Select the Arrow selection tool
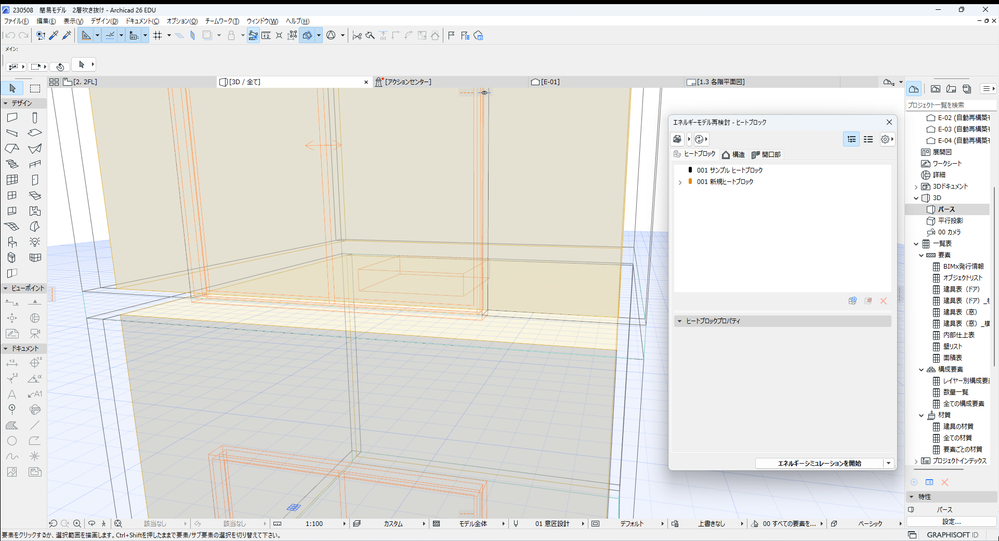Image resolution: width=999 pixels, height=541 pixels. (12, 89)
